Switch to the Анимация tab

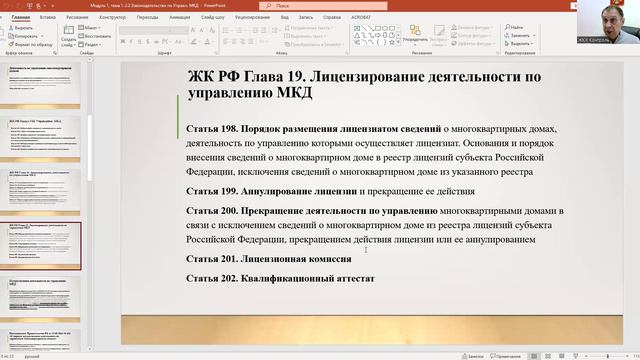click(180, 18)
